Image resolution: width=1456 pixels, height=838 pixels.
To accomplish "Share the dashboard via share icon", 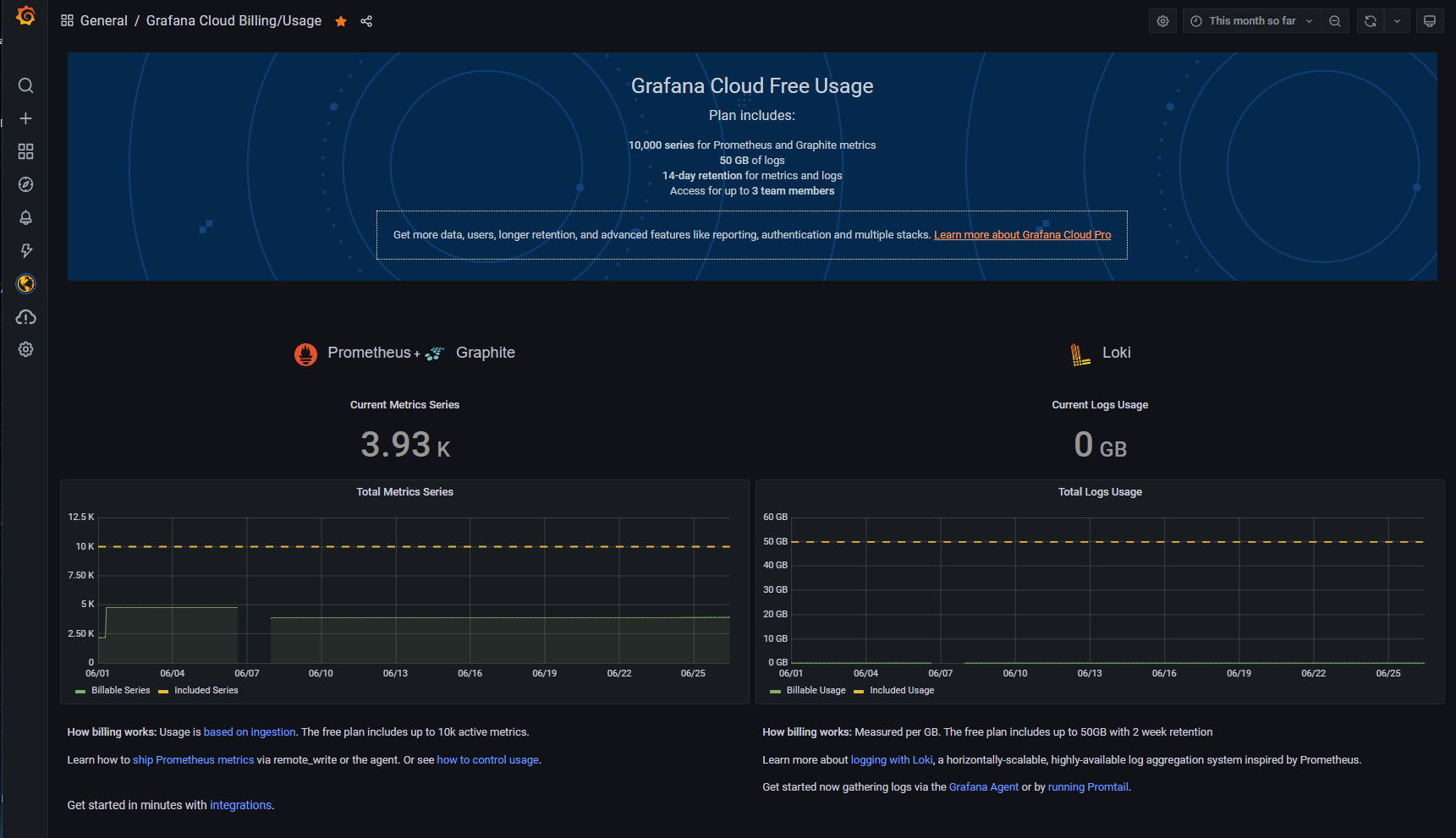I will click(366, 21).
